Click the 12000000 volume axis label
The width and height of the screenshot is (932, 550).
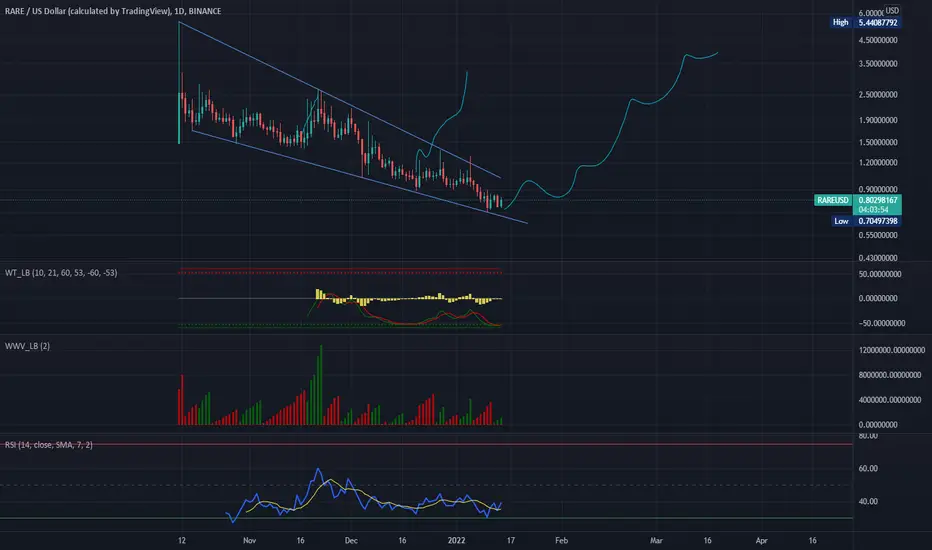[892, 350]
